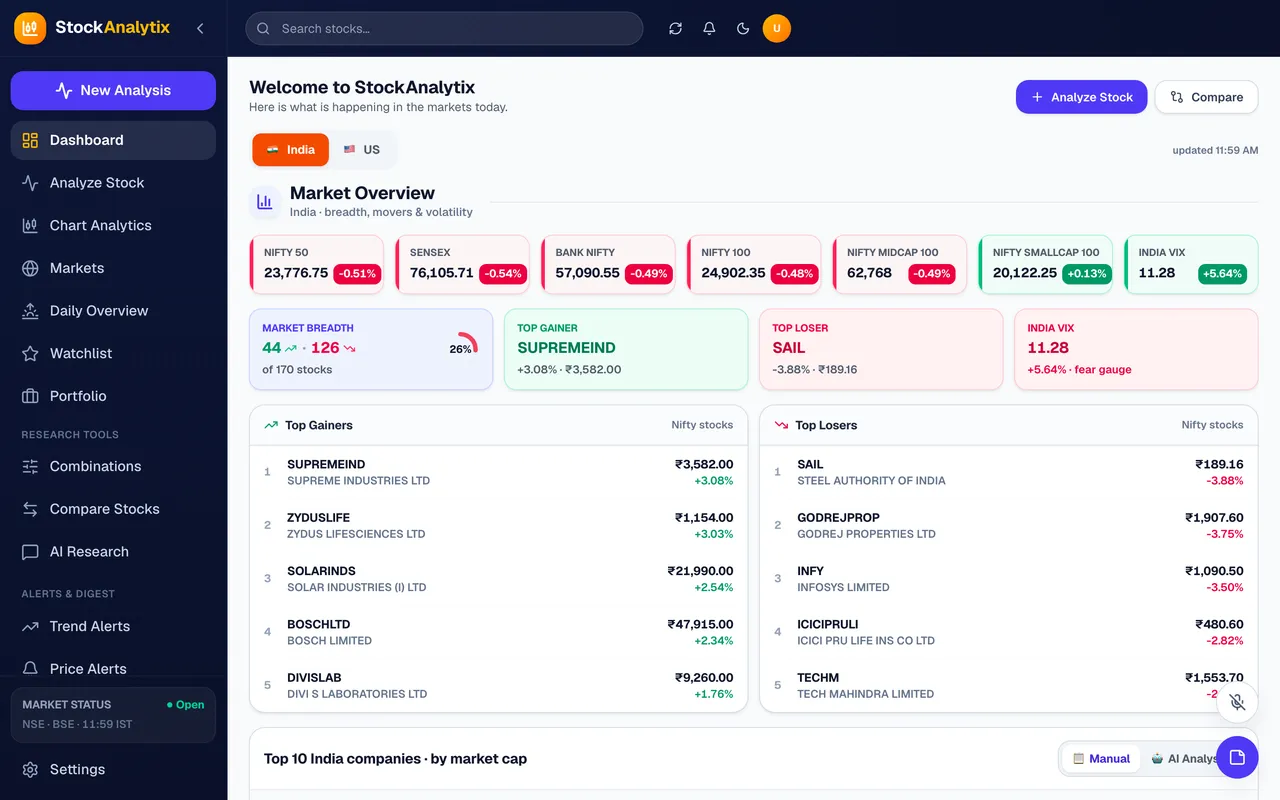The image size is (1280, 800).
Task: Click the Dashboard grid icon
Action: tap(30, 140)
